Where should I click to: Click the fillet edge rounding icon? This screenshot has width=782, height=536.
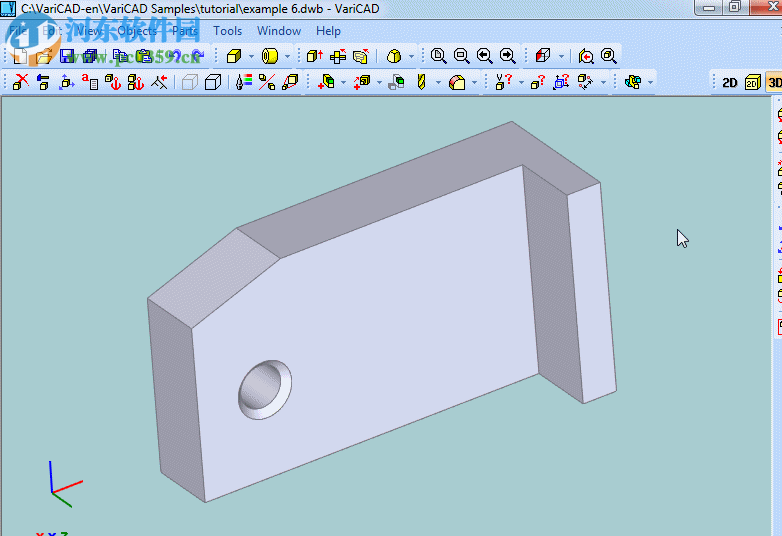tap(457, 82)
